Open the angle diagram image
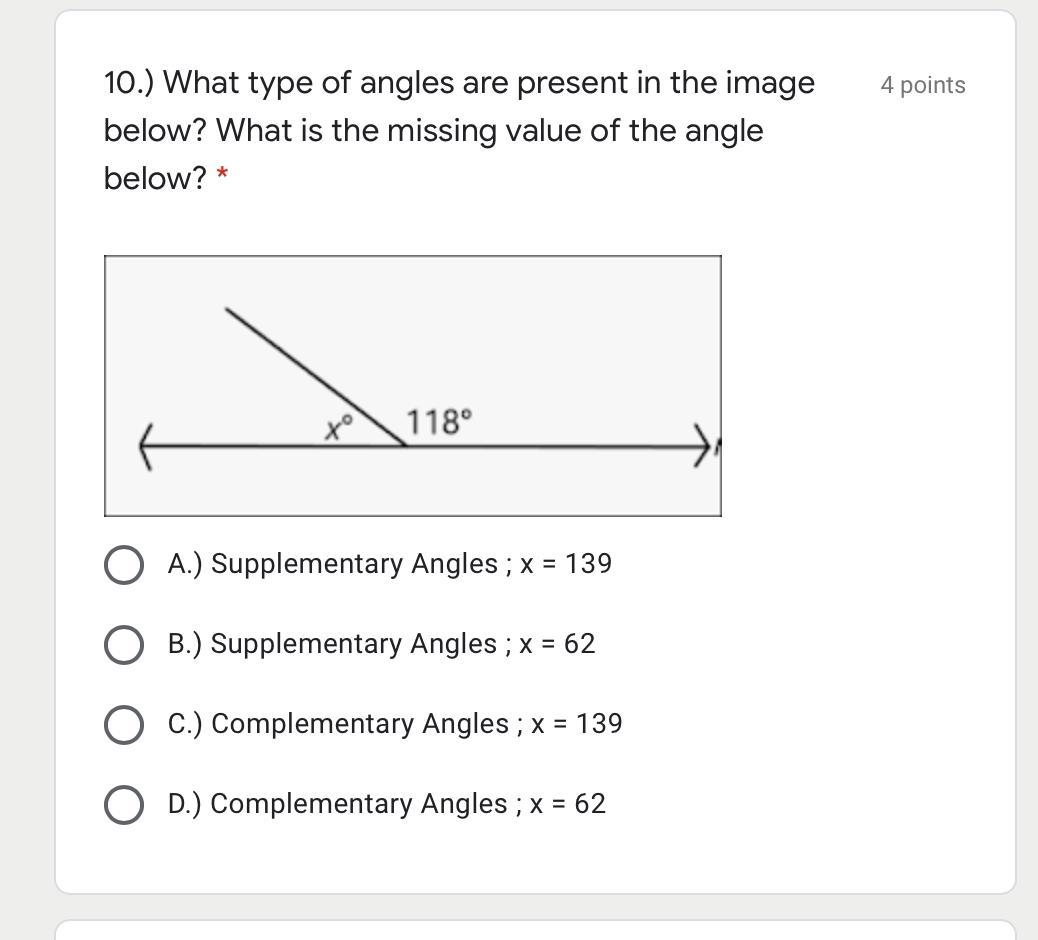Viewport: 1038px width, 940px height. pos(412,385)
